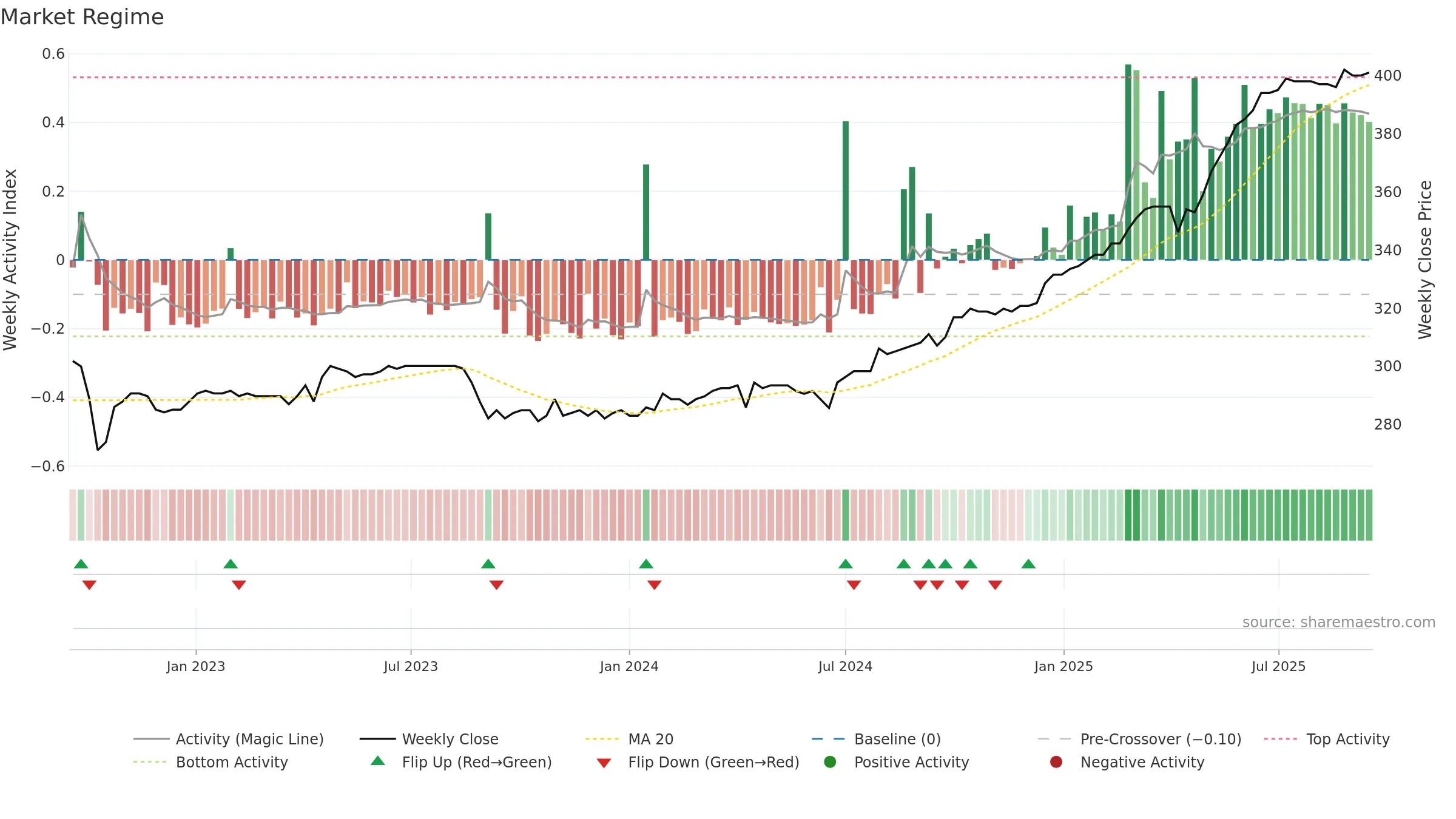The width and height of the screenshot is (1456, 819).
Task: Click the 340 price tick on right axis
Action: click(x=1388, y=250)
